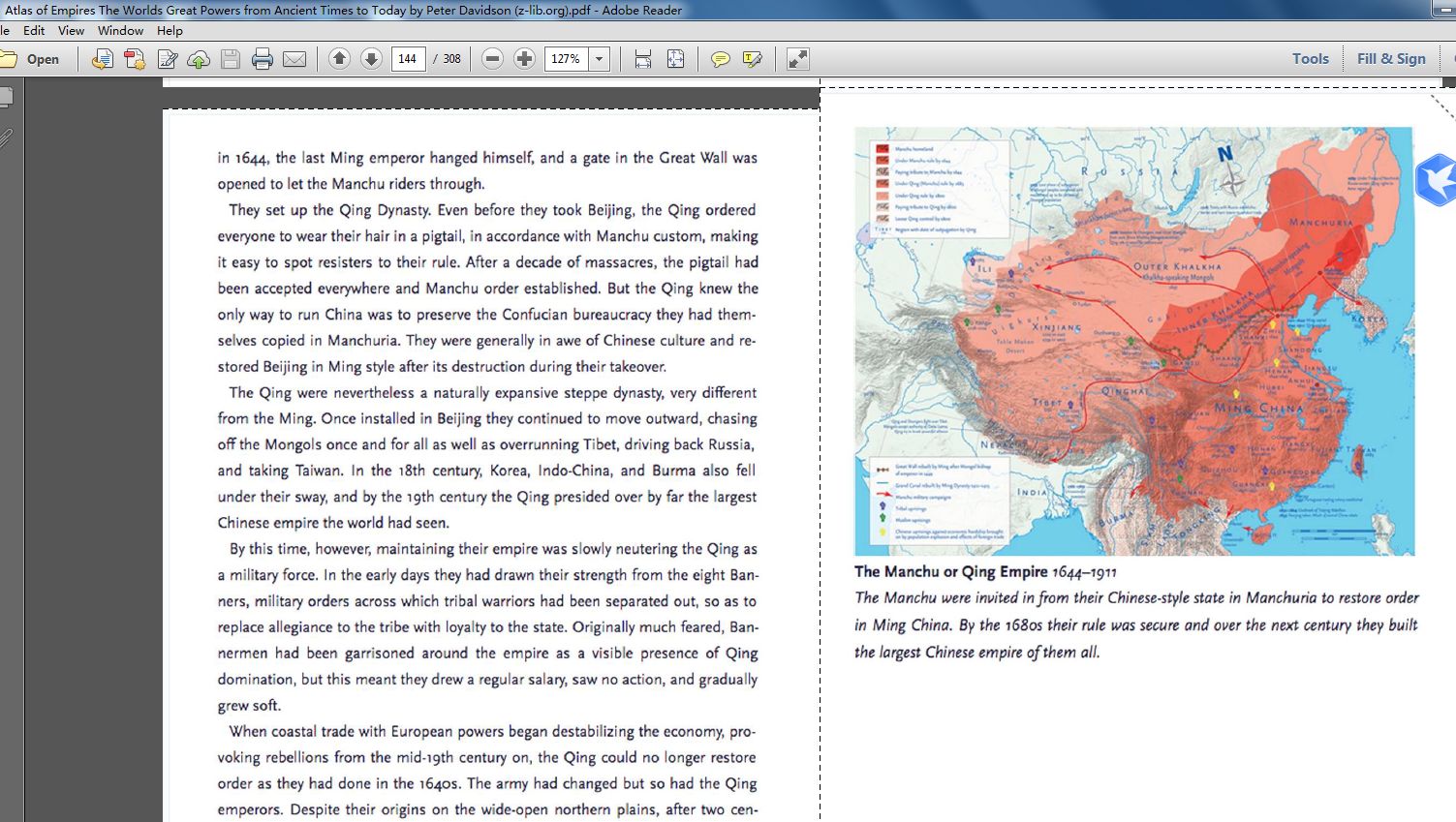1456x822 pixels.
Task: Open the Edit menu
Action: tap(34, 30)
